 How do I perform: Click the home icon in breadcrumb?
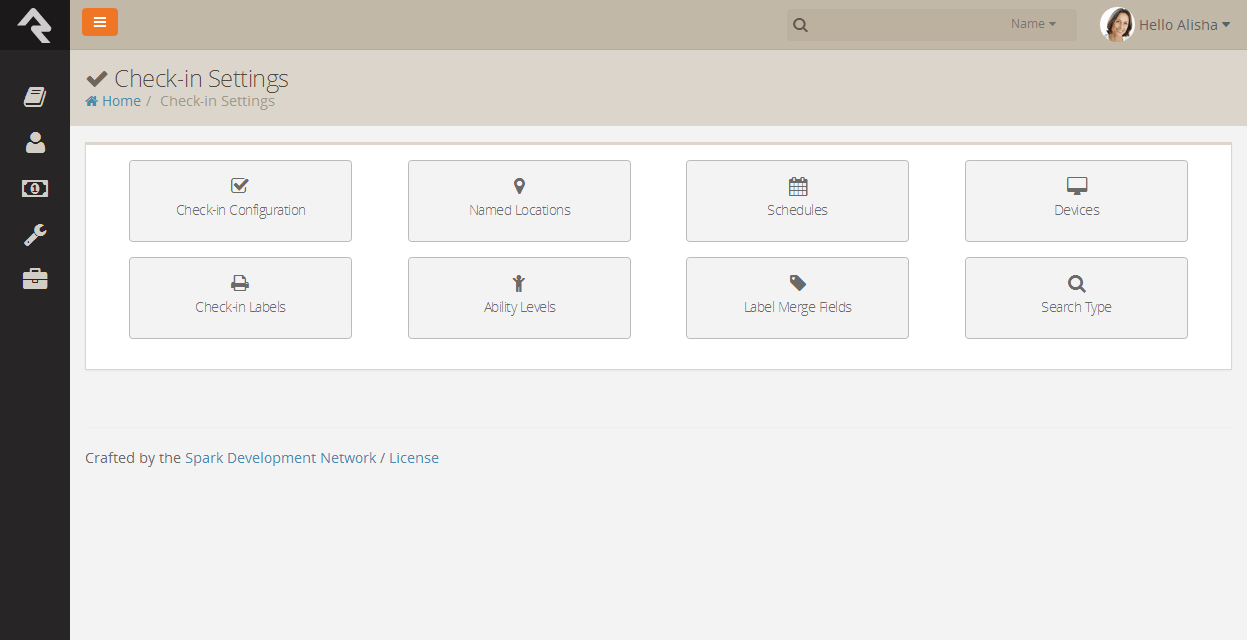pyautogui.click(x=92, y=101)
